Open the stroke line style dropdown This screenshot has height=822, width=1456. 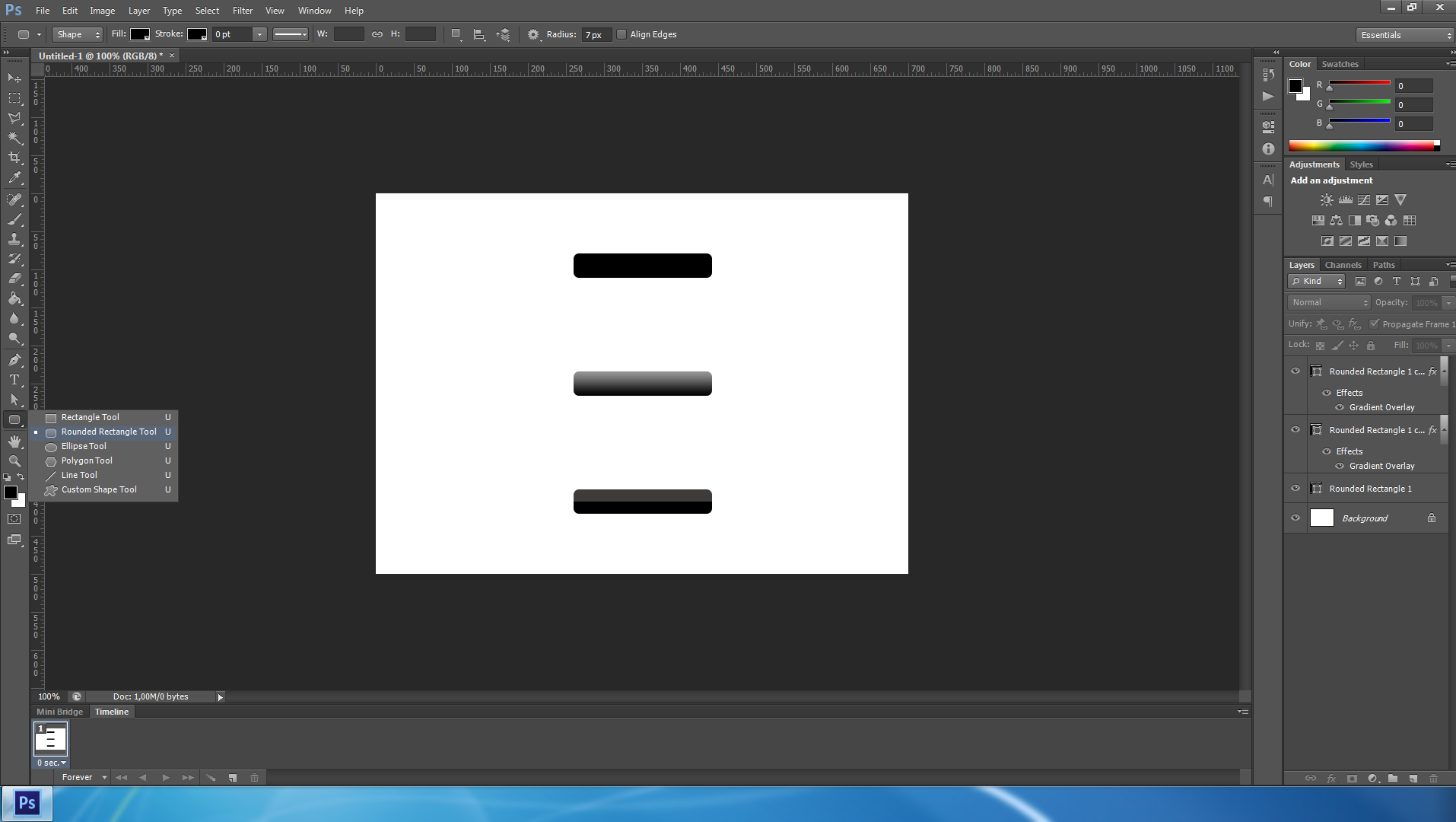pyautogui.click(x=290, y=34)
